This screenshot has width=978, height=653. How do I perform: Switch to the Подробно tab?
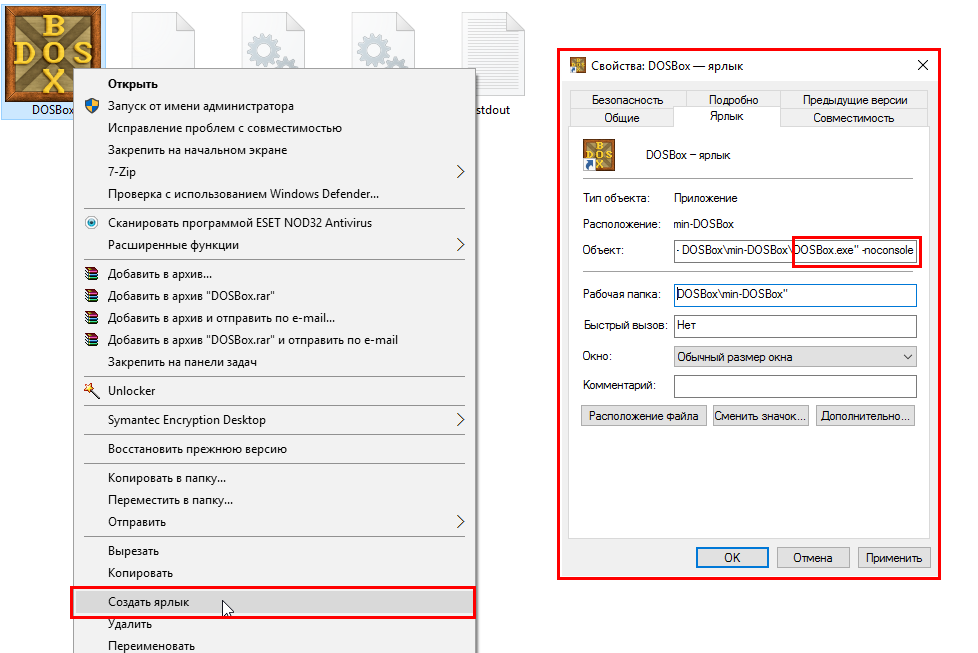(x=734, y=100)
